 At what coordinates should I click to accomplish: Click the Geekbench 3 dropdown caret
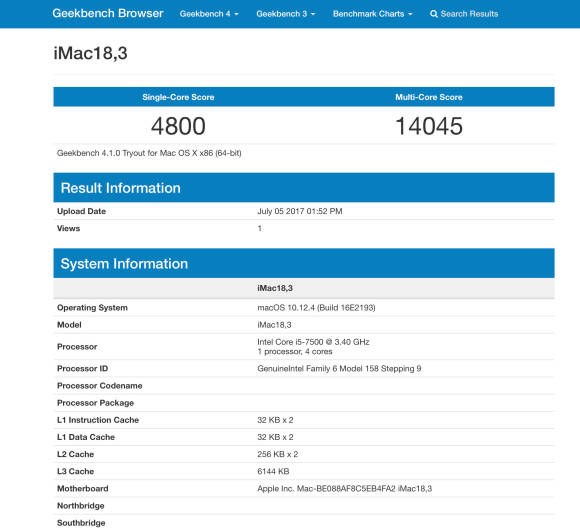click(313, 14)
